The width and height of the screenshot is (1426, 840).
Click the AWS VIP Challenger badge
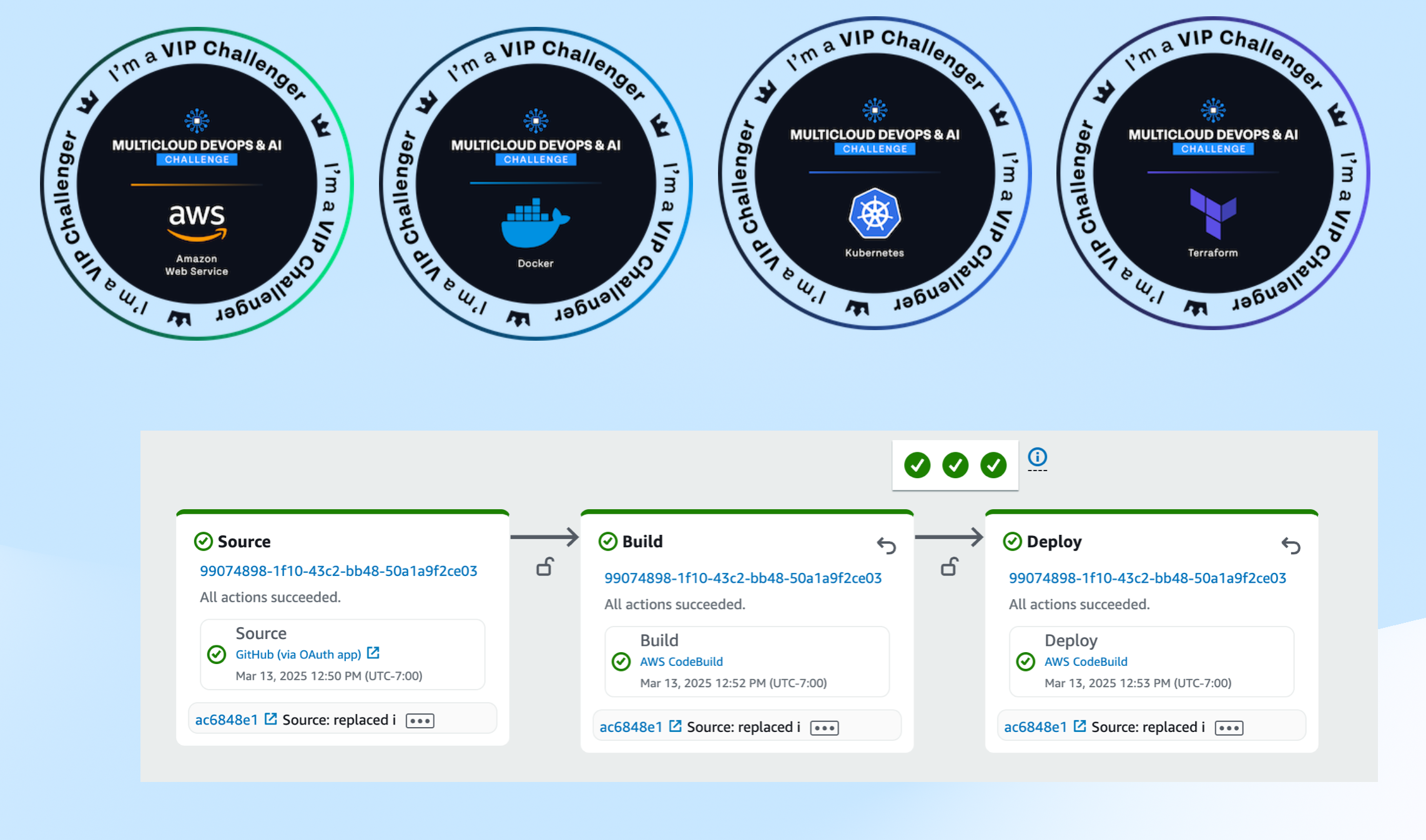pyautogui.click(x=197, y=183)
